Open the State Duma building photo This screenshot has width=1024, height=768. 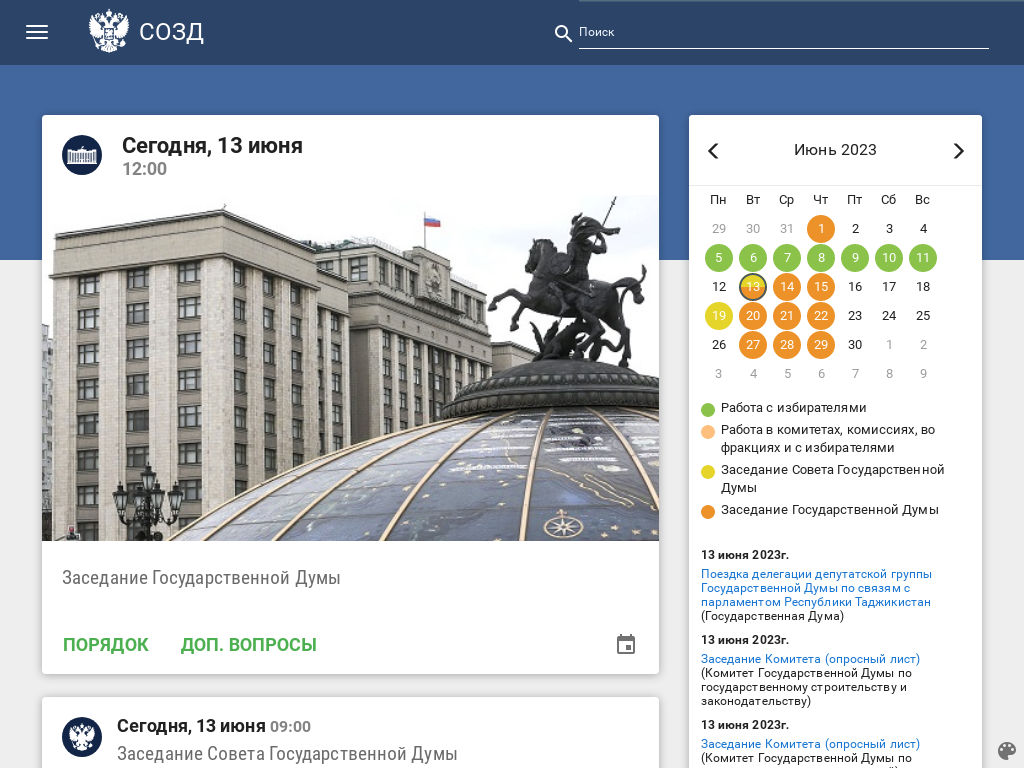tap(351, 367)
